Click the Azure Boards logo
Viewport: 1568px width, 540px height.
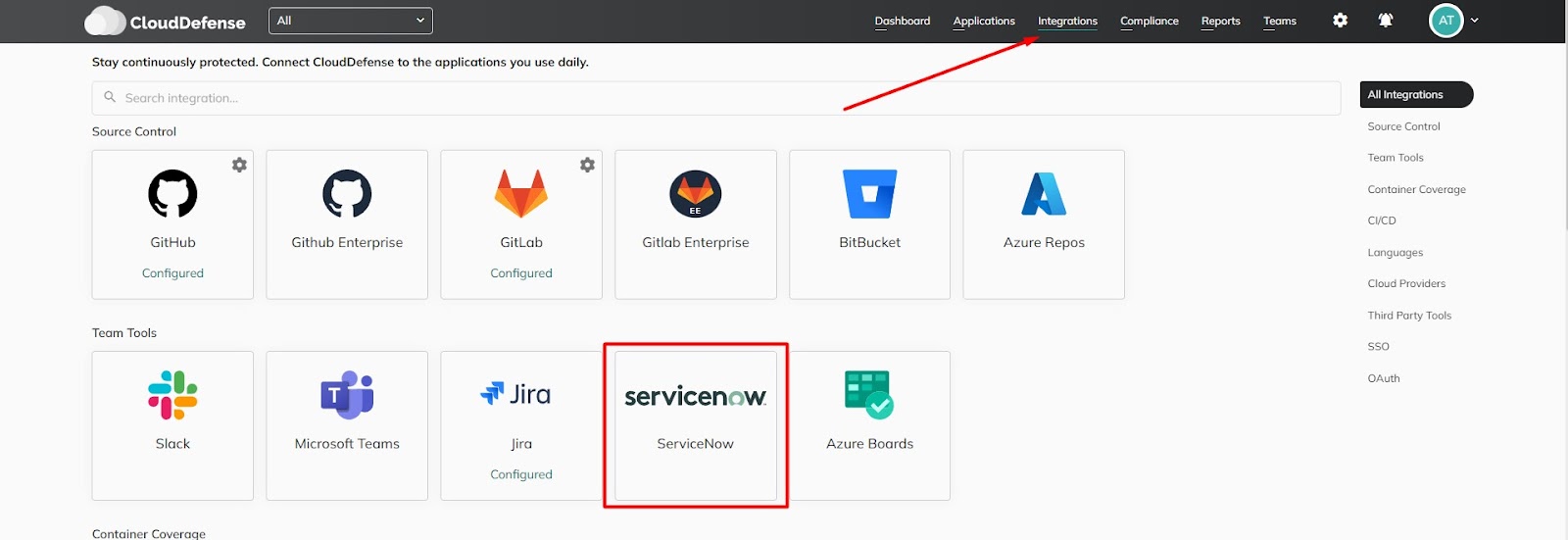(x=870, y=395)
